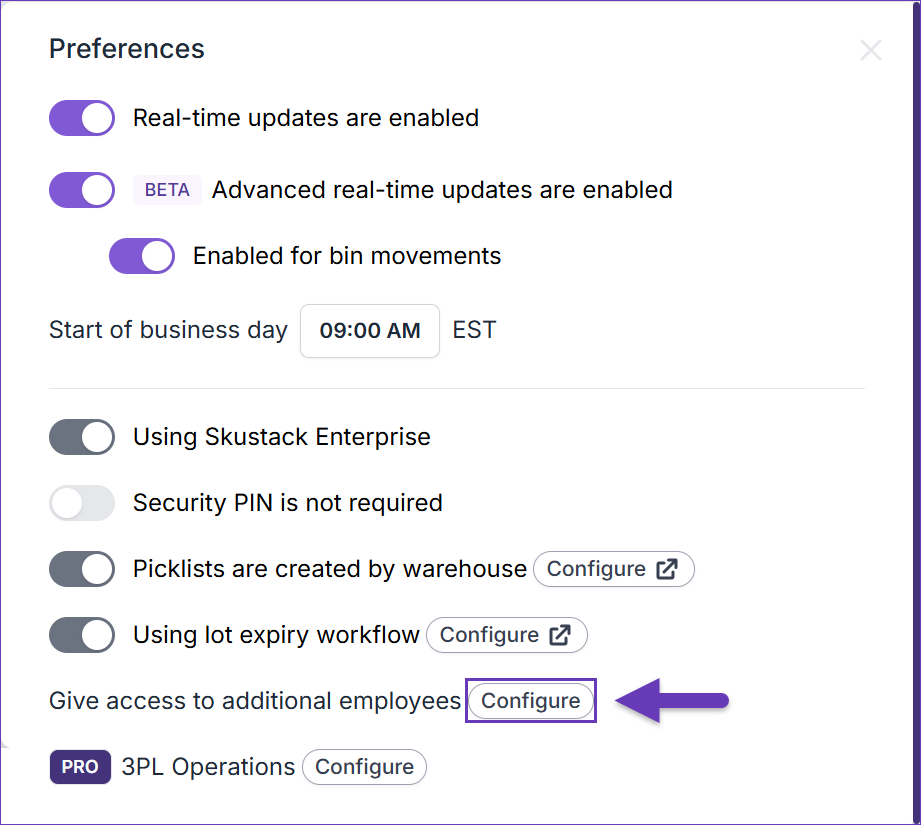
Task: Turn off Enabled for bin movements
Action: (x=142, y=256)
